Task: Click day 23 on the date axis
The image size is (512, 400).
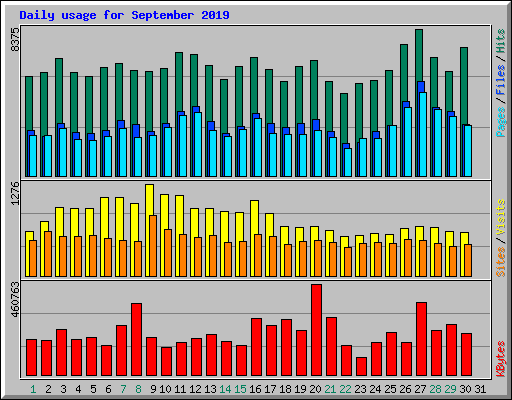Action: [x=360, y=389]
